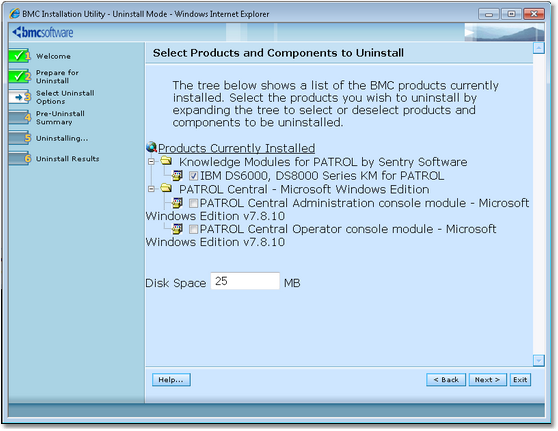Close the BMC Installation Utility window
Image resolution: width=558 pixels, height=431 pixels.
(x=533, y=14)
